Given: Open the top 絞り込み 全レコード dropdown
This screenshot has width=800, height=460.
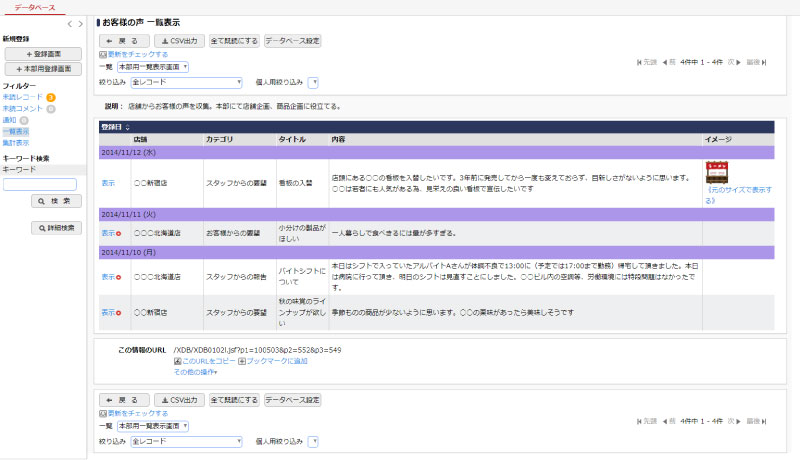Looking at the screenshot, I should pos(186,83).
